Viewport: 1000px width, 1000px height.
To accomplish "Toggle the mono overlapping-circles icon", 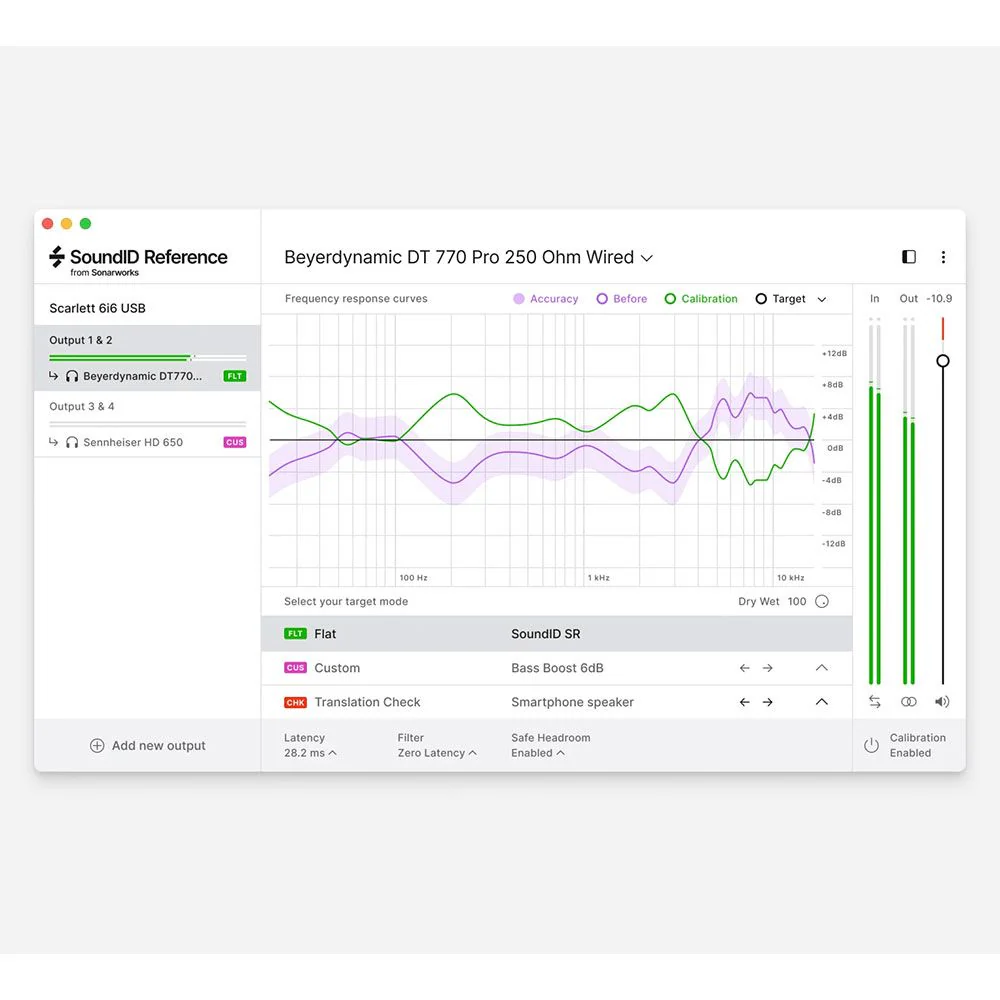I will point(909,702).
